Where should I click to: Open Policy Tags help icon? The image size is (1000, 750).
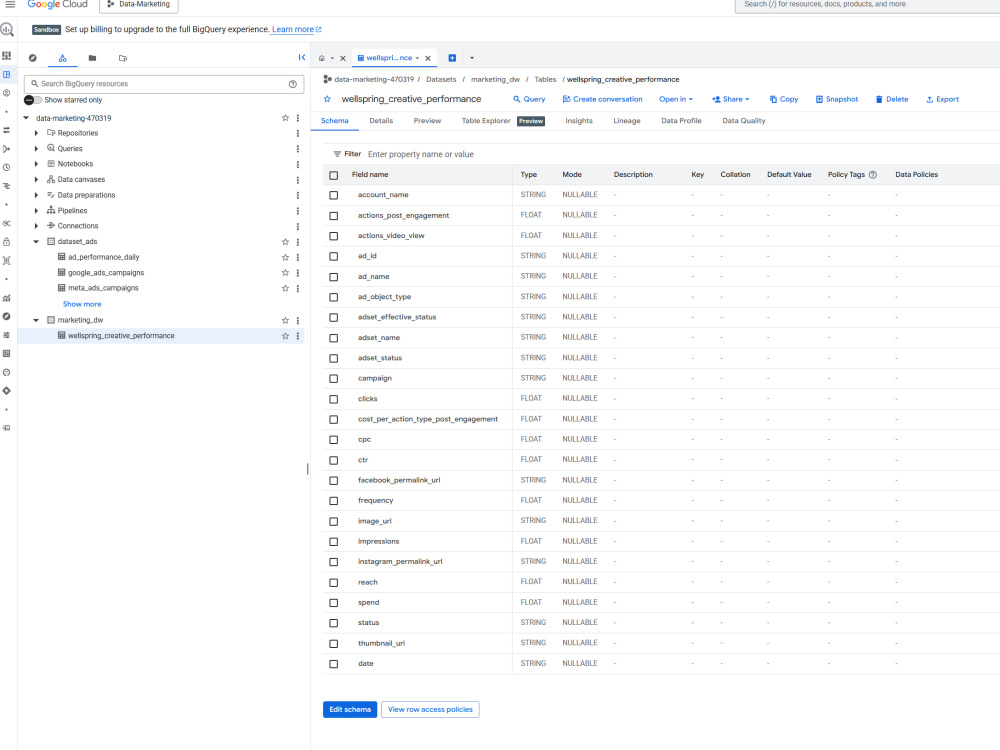pos(873,175)
